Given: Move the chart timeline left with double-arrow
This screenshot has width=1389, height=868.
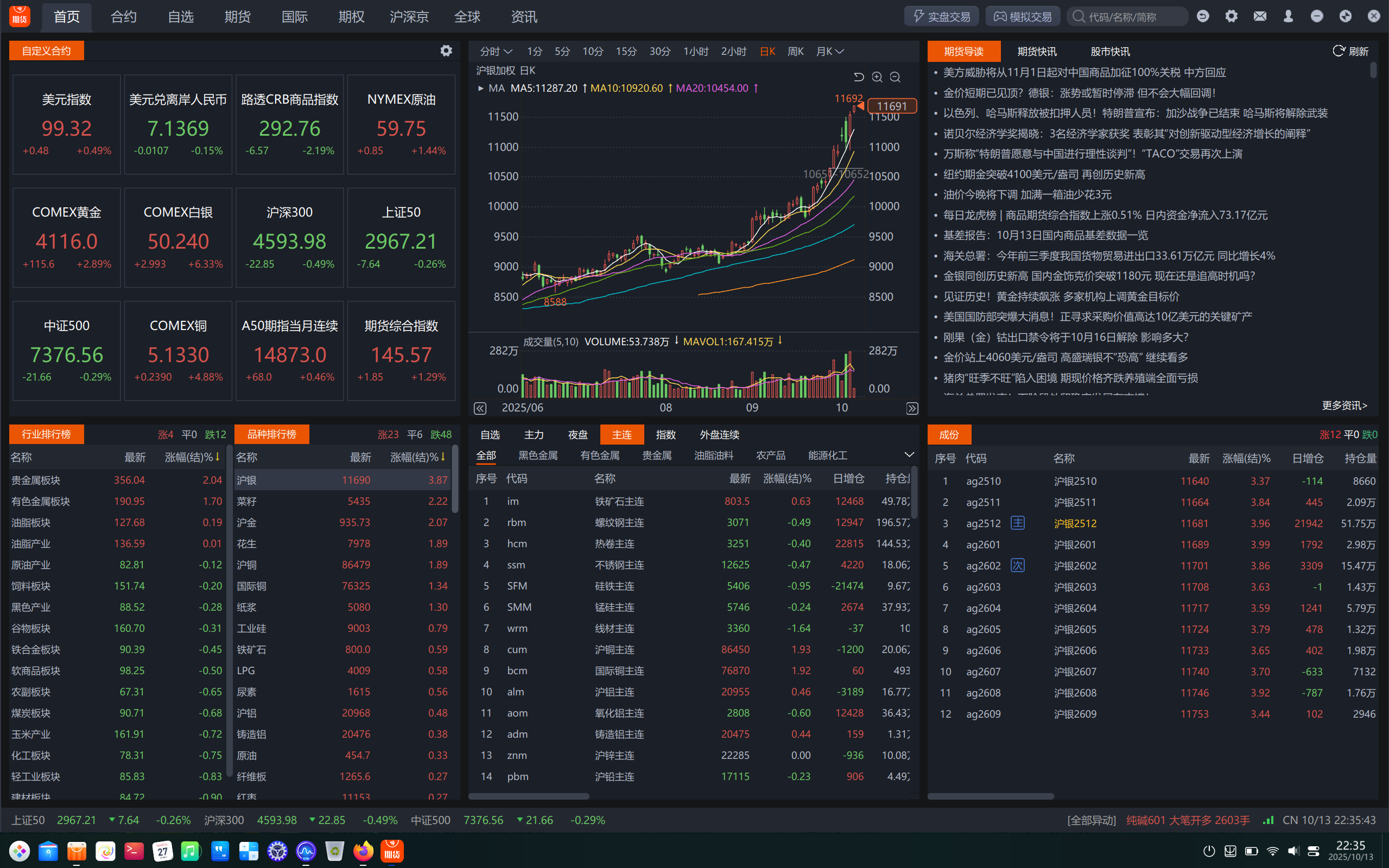Looking at the screenshot, I should [x=480, y=408].
